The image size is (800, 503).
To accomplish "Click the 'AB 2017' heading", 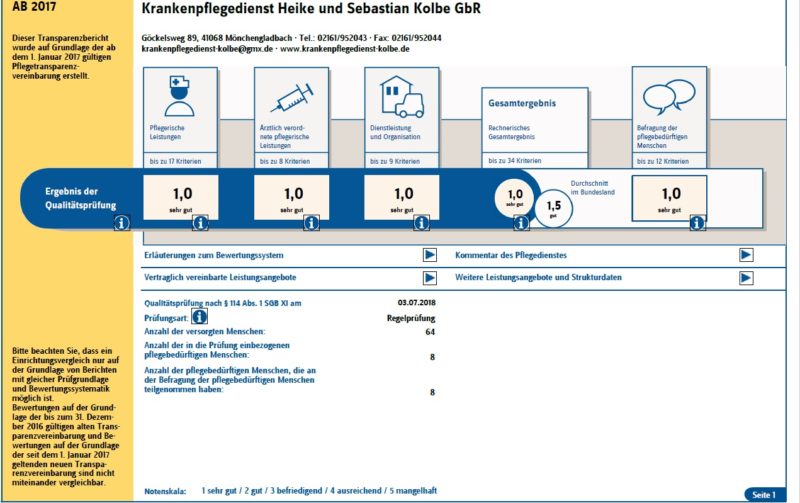I will [34, 7].
